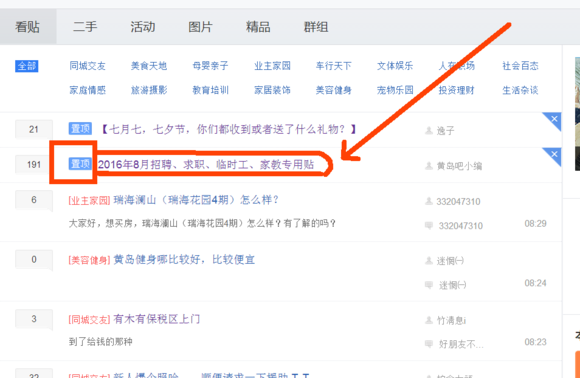Dismiss the 招聘 pinned post corner X

(554, 154)
